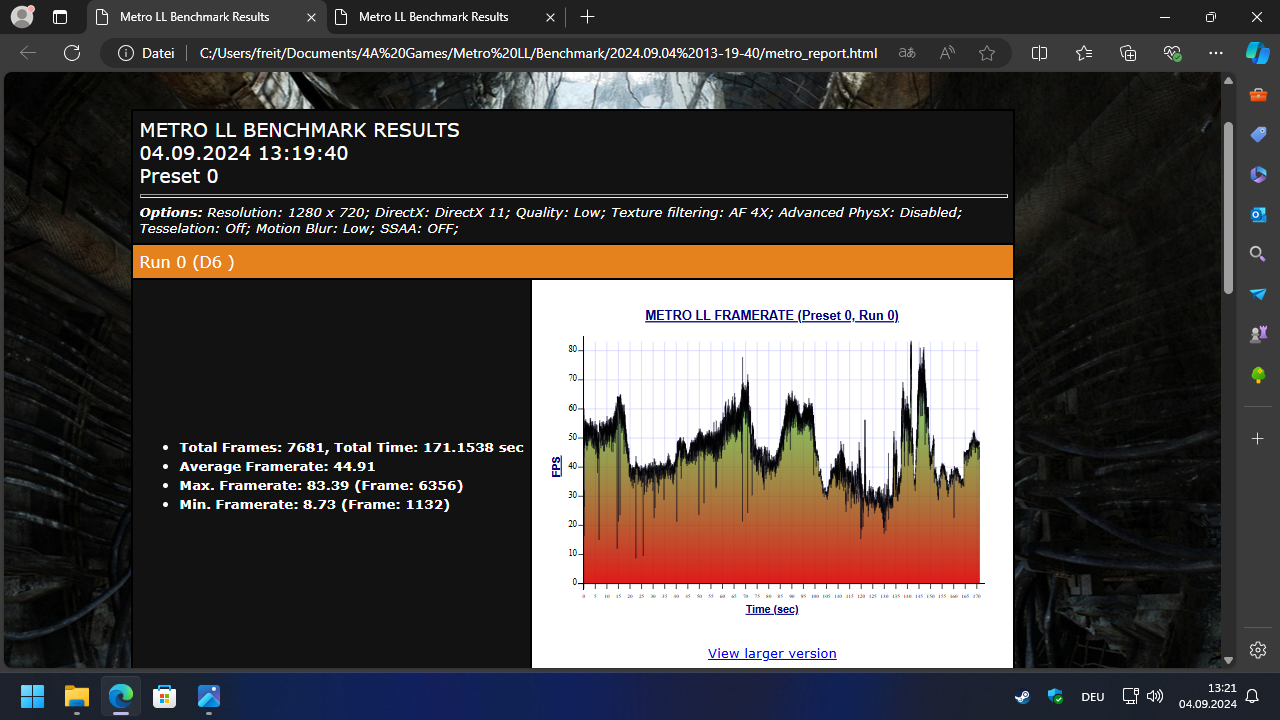The height and width of the screenshot is (720, 1280).
Task: Click the METRO LL FRAMERATE chart title link
Action: pyautogui.click(x=771, y=315)
